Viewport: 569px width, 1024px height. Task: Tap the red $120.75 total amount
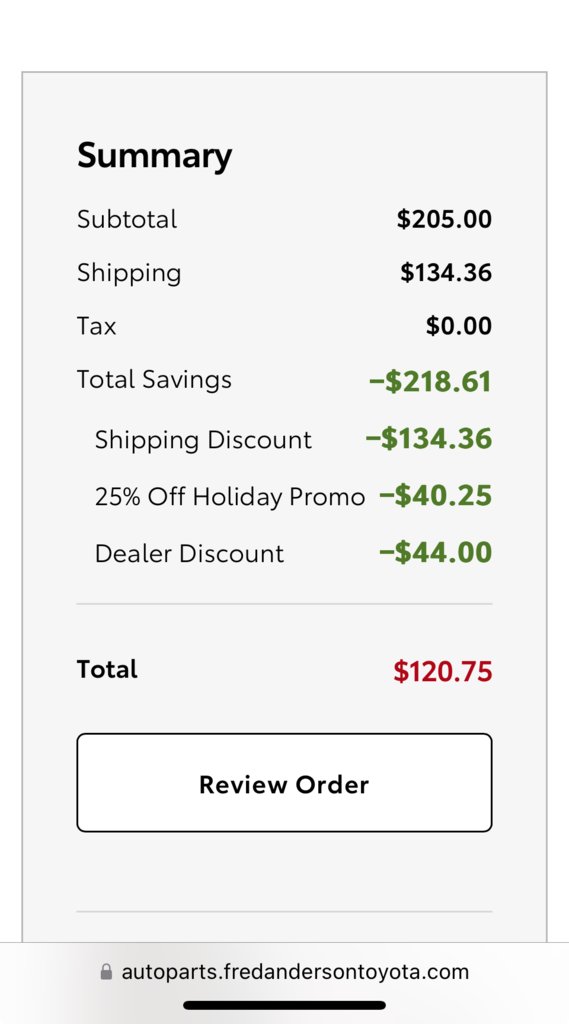coord(442,671)
